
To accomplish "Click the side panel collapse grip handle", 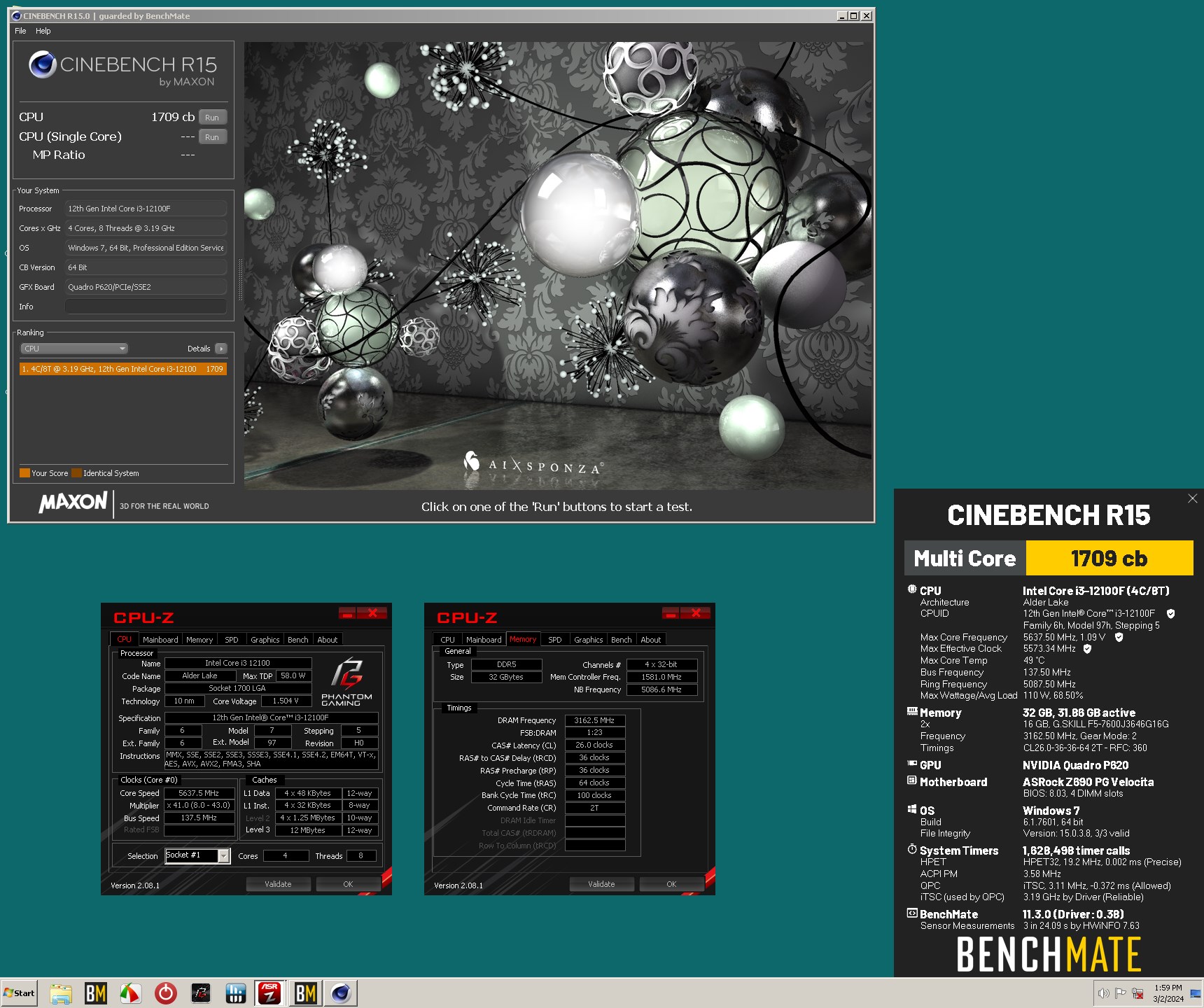I will click(240, 279).
